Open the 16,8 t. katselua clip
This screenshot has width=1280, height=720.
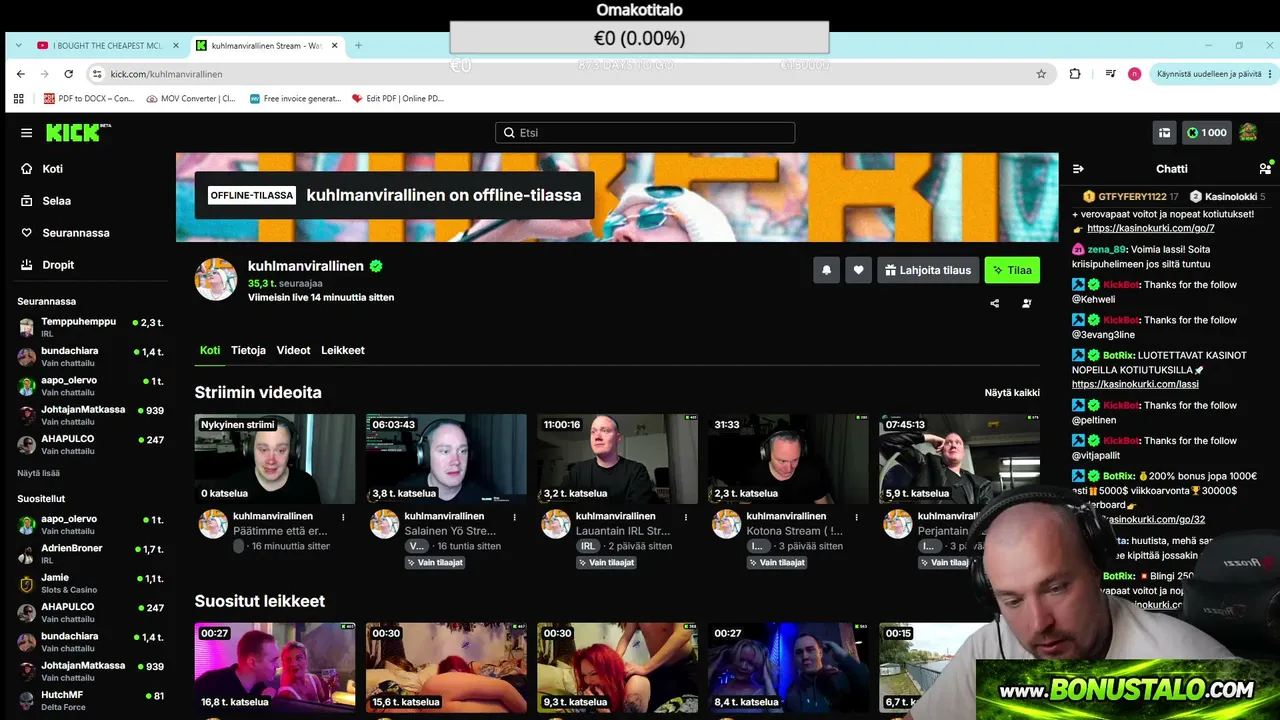click(x=275, y=668)
